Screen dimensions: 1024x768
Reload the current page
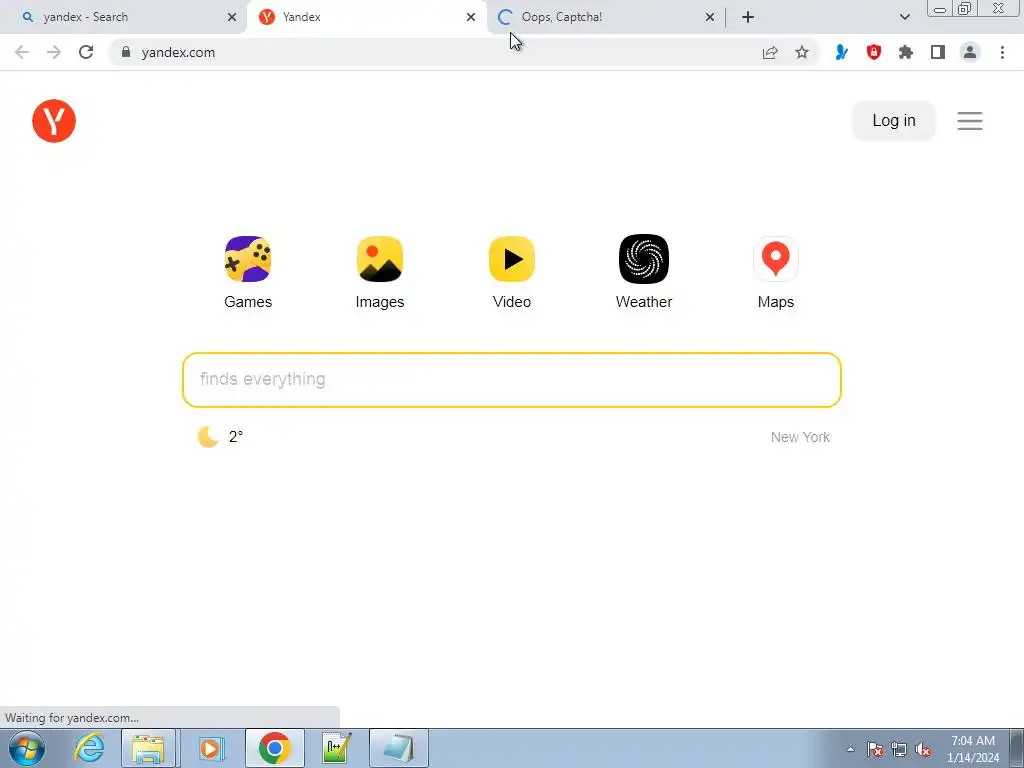click(x=86, y=52)
